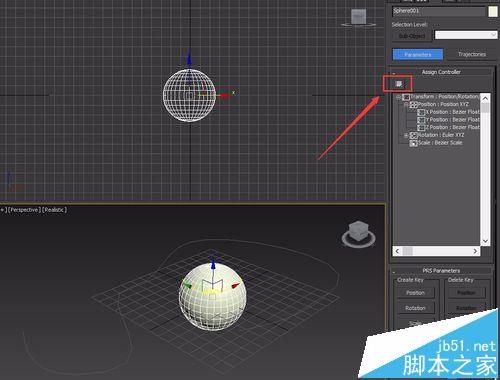Select 'Rotation : Euler XYZ' tree row
The width and height of the screenshot is (500, 380).
(437, 135)
